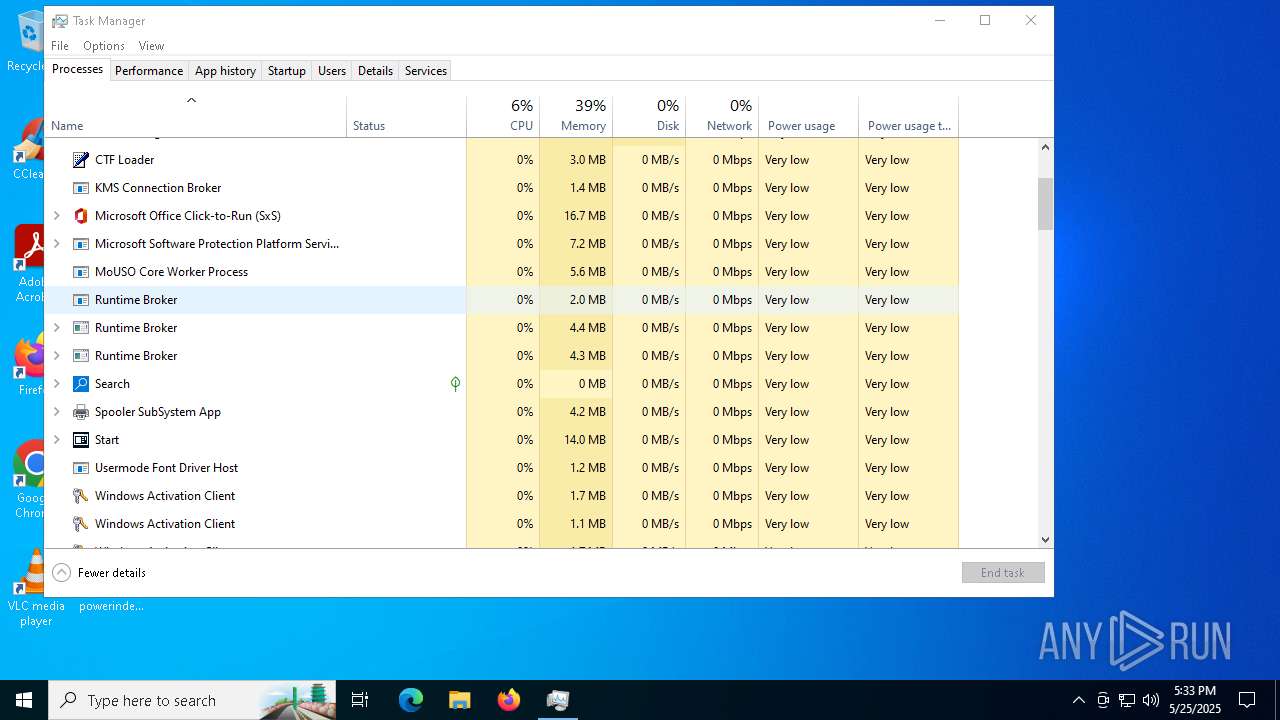Screen dimensions: 1280x720
Task: Collapse view with Fewer details arrow
Action: point(62,573)
